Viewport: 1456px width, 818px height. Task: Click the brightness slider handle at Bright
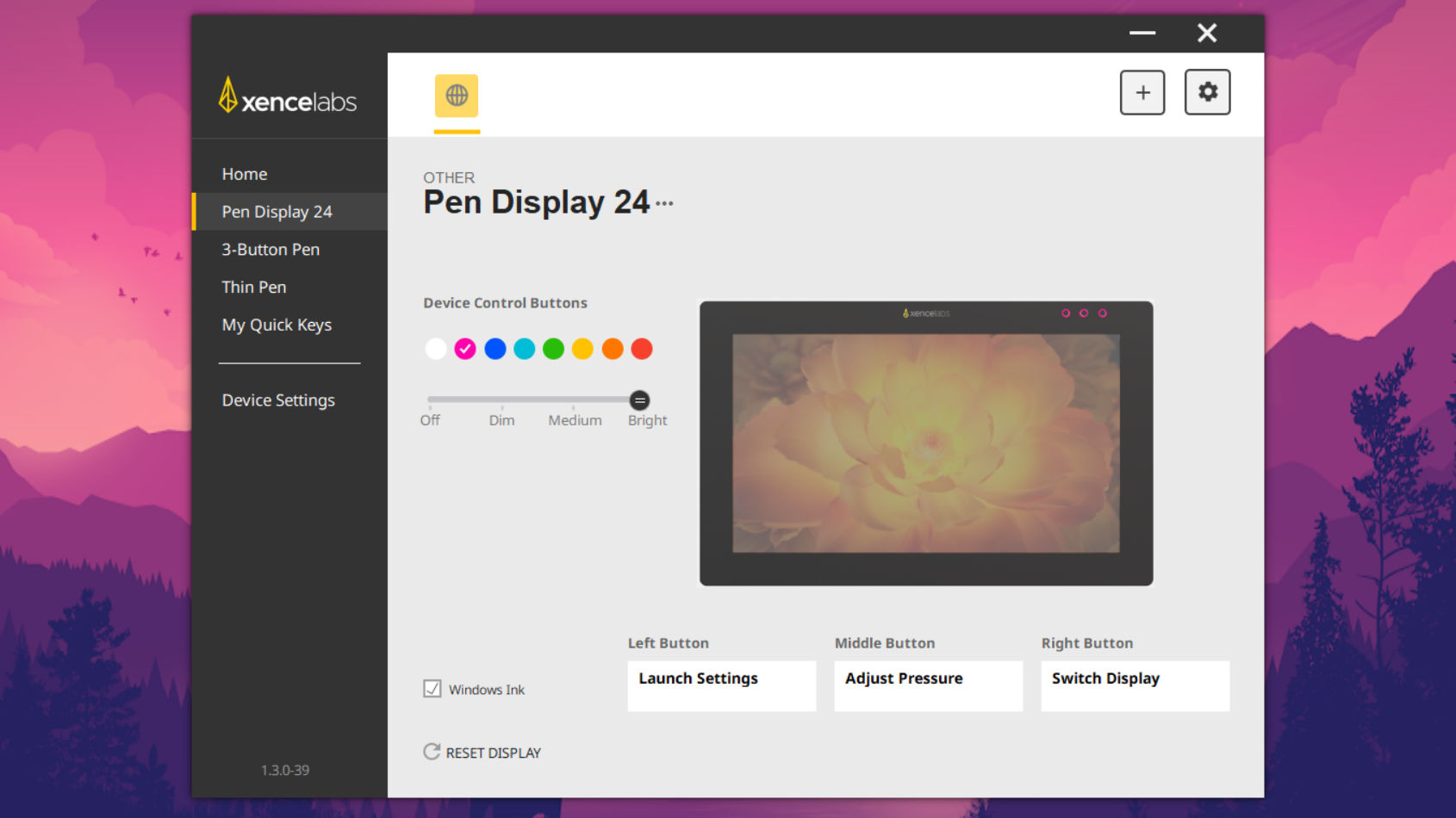pyautogui.click(x=639, y=400)
